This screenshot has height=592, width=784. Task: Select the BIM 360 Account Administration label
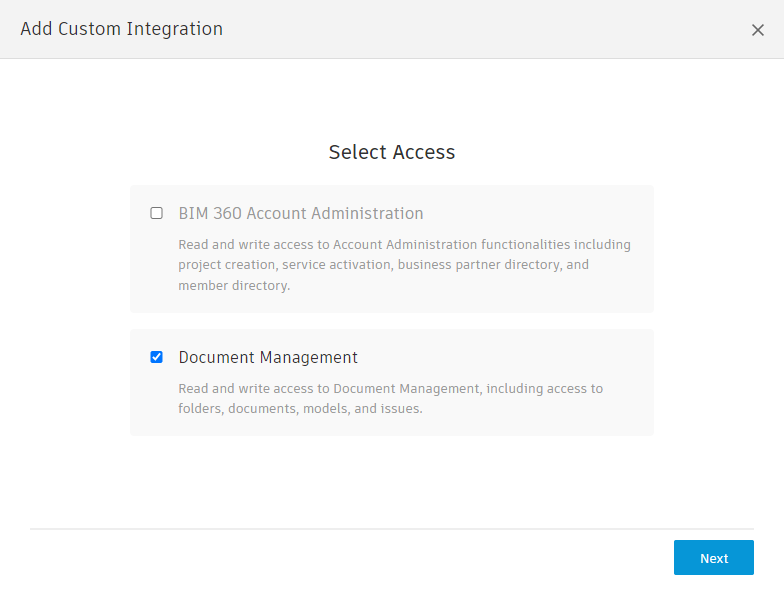coord(300,213)
